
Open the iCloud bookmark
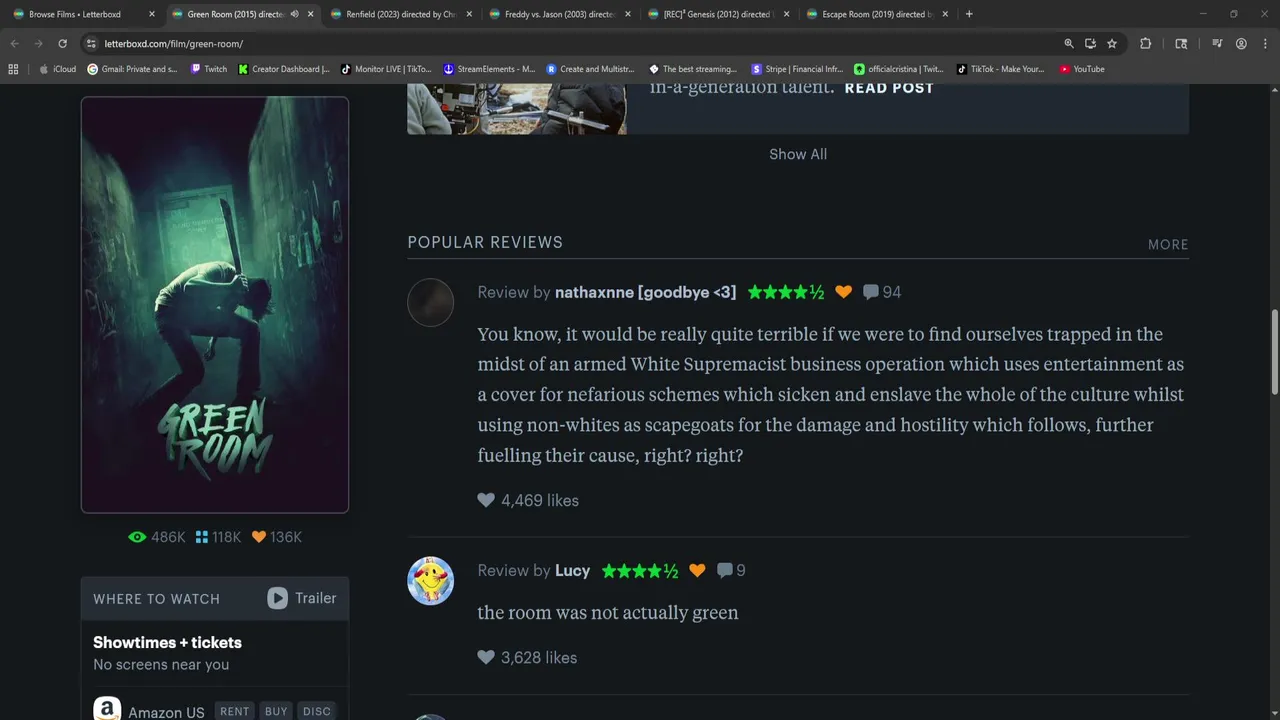coord(57,69)
